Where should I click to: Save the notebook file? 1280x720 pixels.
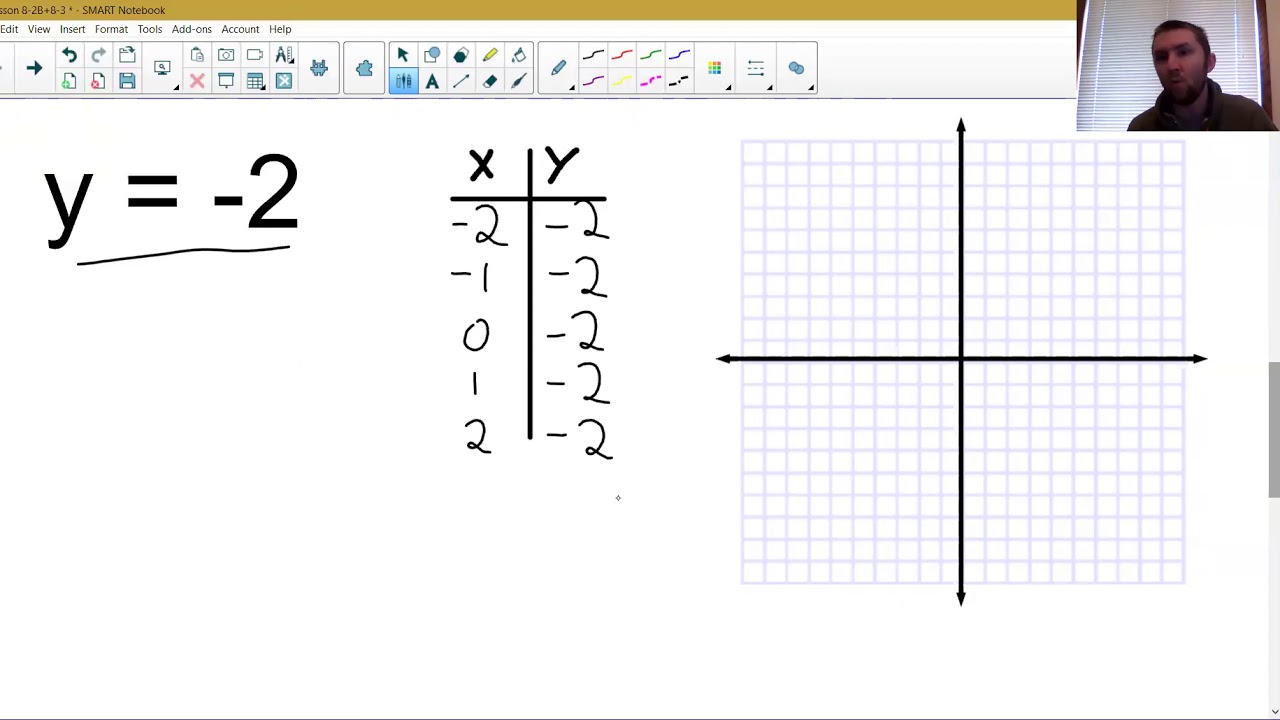pyautogui.click(x=127, y=82)
